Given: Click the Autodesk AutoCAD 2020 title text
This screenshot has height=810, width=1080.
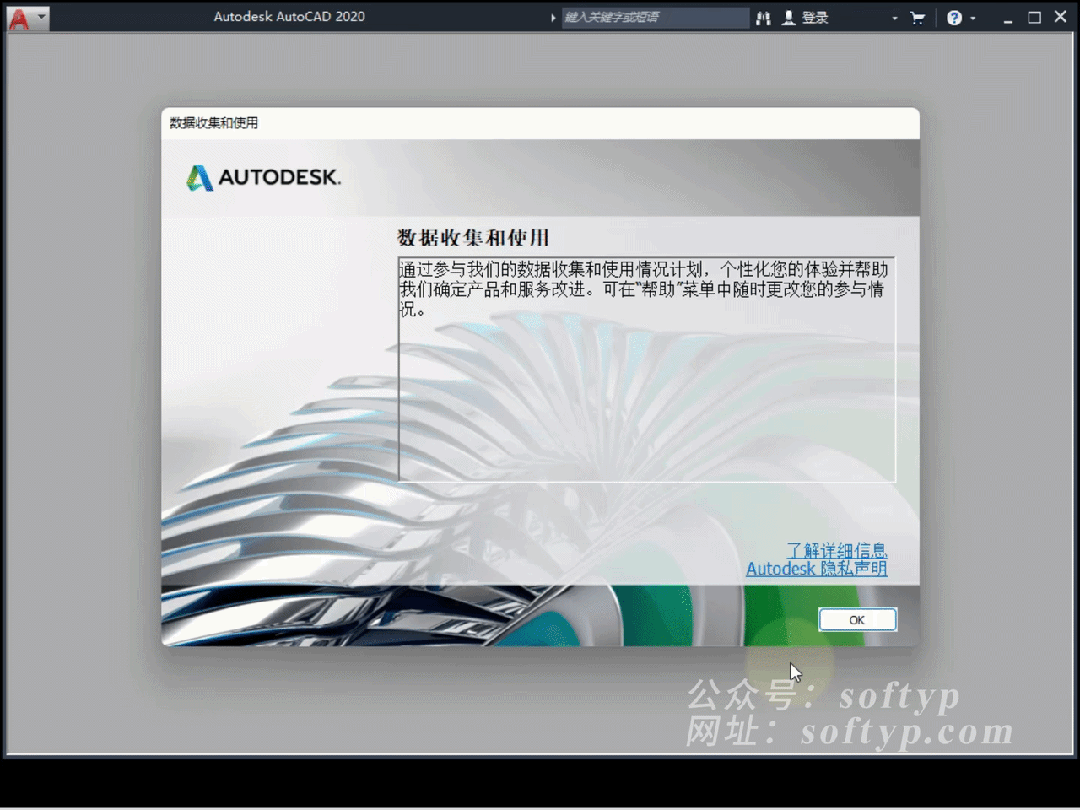Looking at the screenshot, I should click(289, 17).
